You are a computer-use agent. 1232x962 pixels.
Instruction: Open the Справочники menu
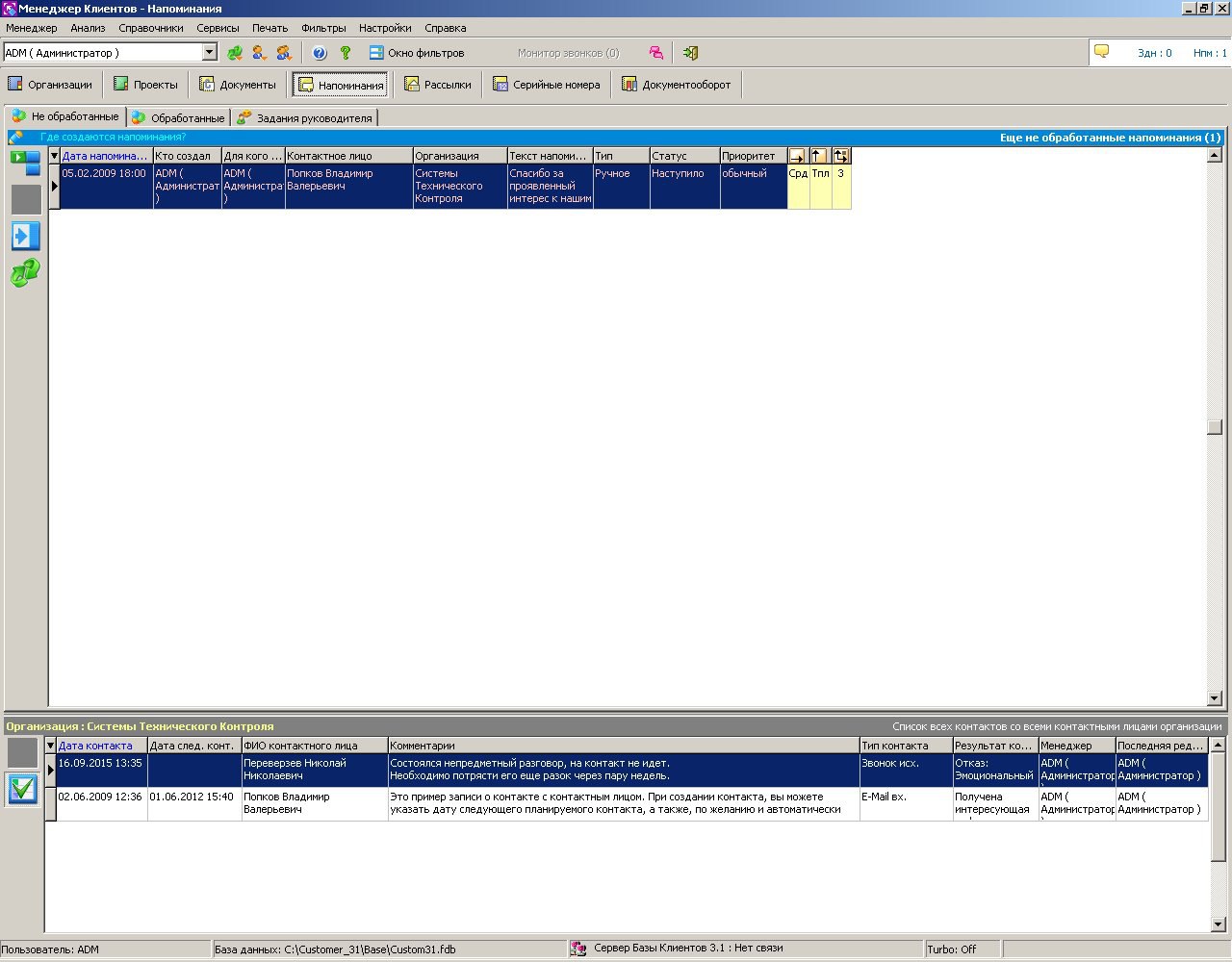[151, 28]
